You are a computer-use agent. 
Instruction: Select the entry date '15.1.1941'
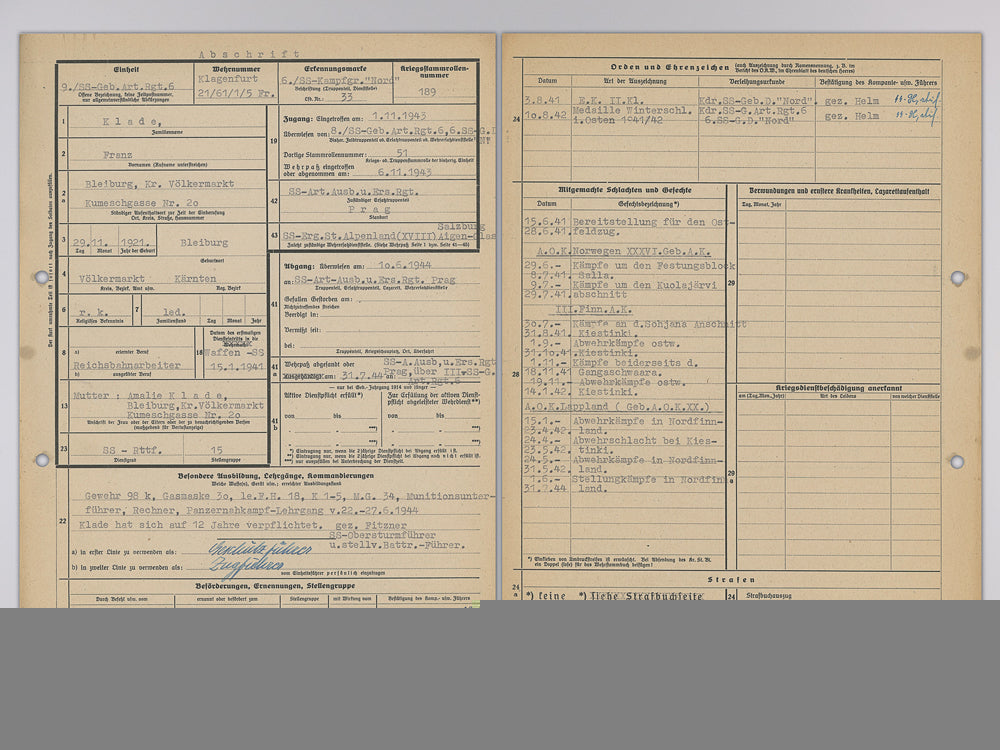coord(237,367)
